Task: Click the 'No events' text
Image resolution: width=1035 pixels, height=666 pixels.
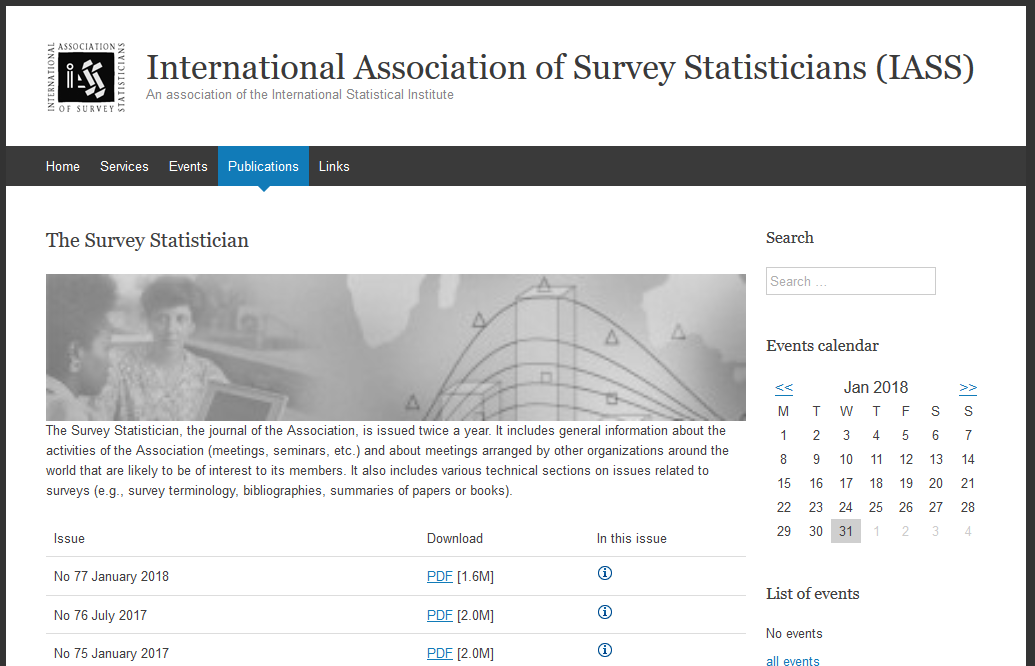Action: pos(794,634)
